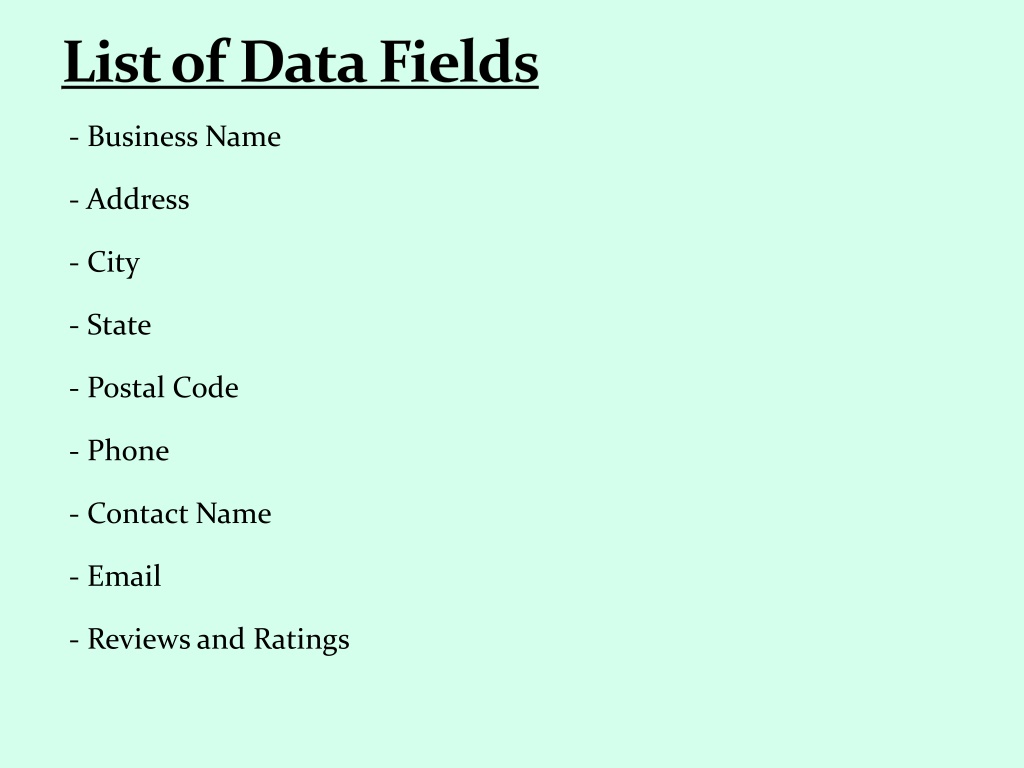The width and height of the screenshot is (1024, 768).
Task: Select the Contact Name entry
Action: click(170, 513)
